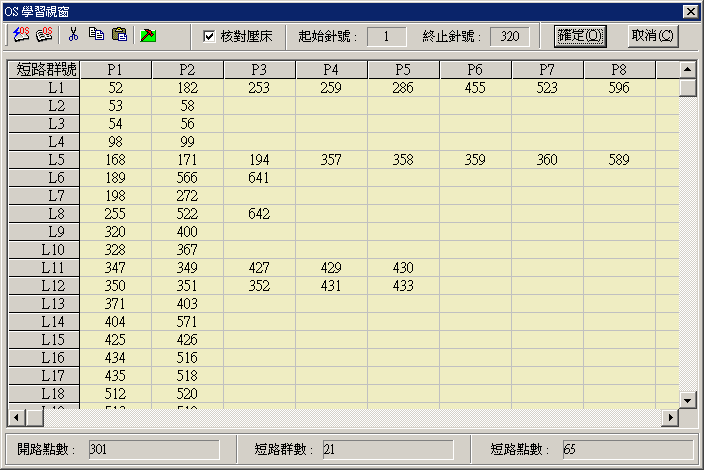Toggle the 核對壓床 checkbox
The width and height of the screenshot is (704, 470).
point(209,36)
